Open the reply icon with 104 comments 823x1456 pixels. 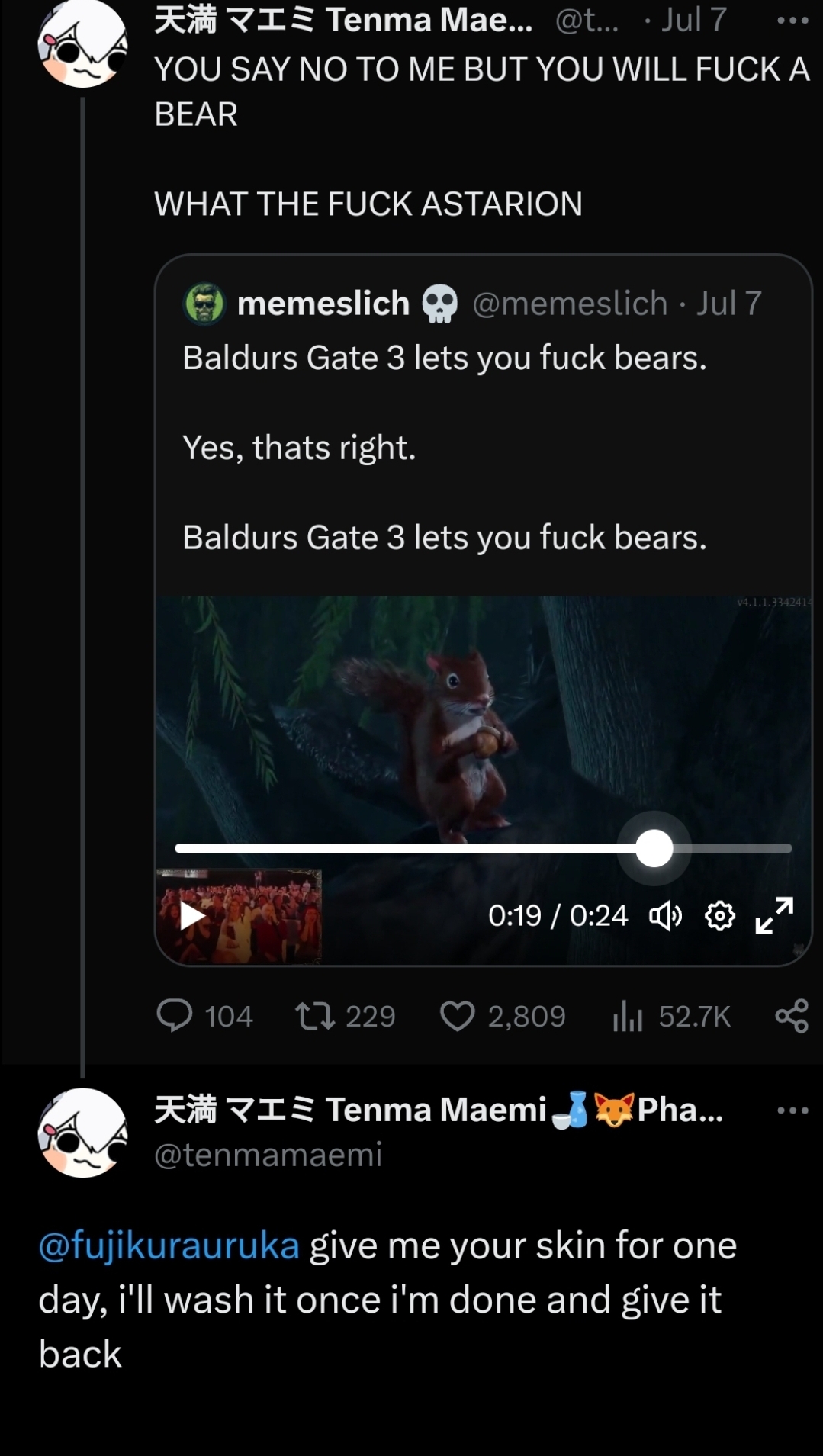(x=175, y=1016)
